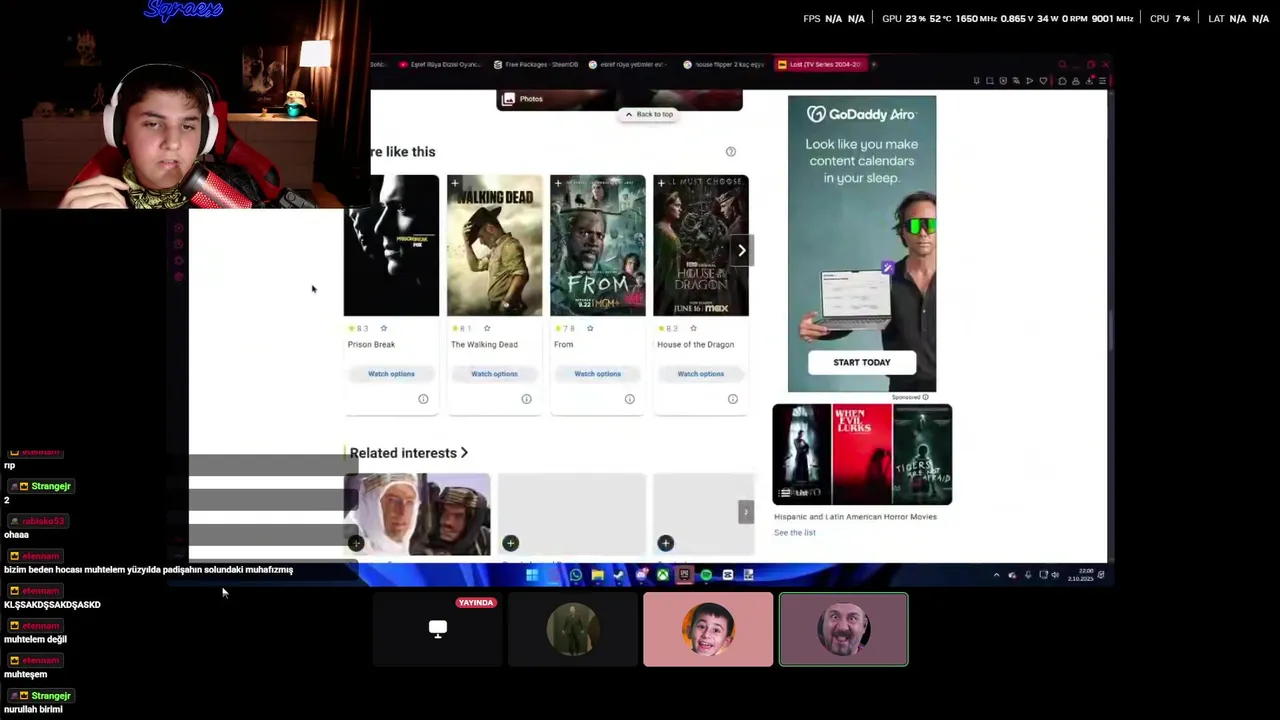Add The Walking Dead to watchlist
Image resolution: width=1280 pixels, height=720 pixels.
455,184
